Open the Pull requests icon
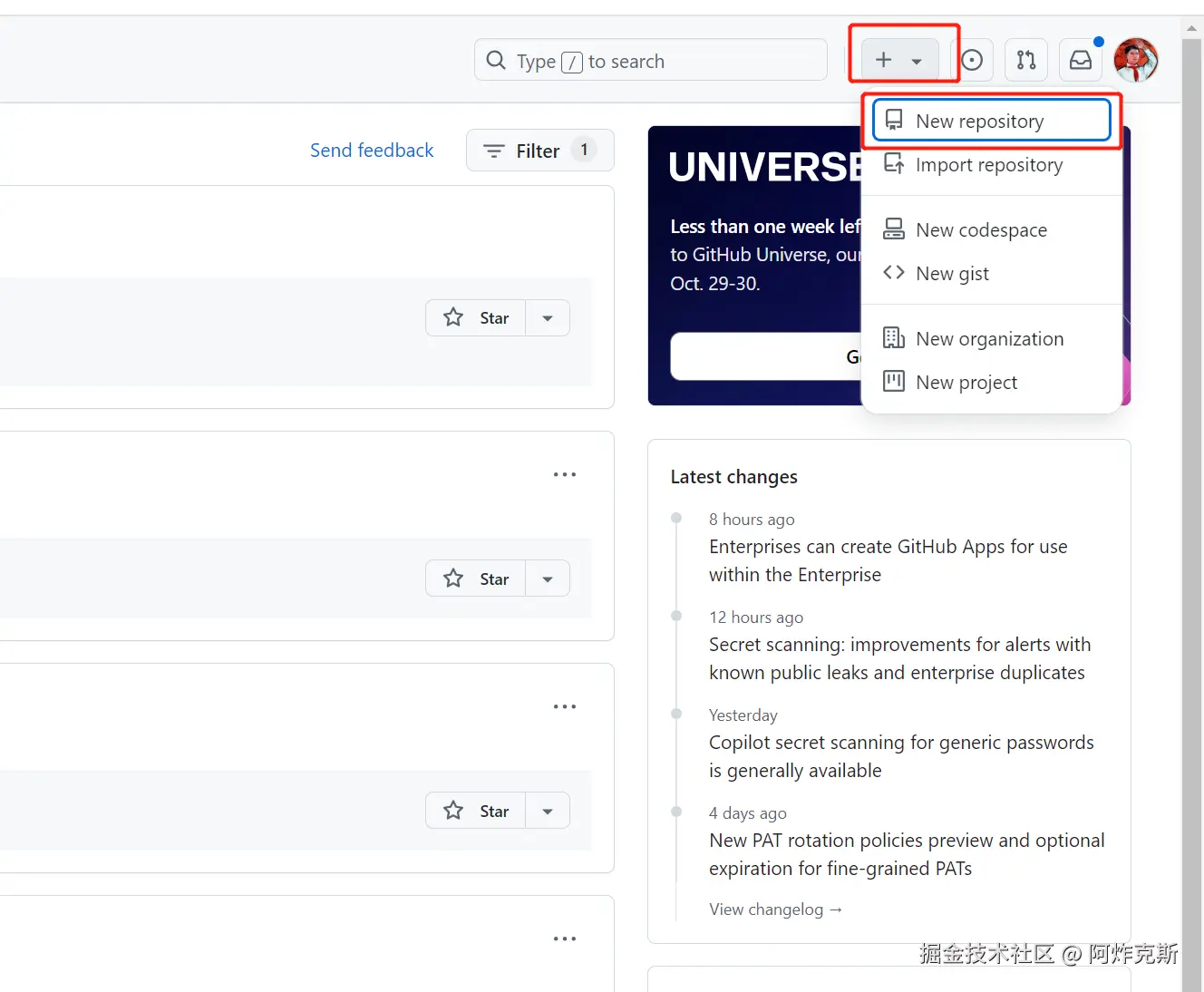This screenshot has height=992, width=1204. [x=1026, y=60]
